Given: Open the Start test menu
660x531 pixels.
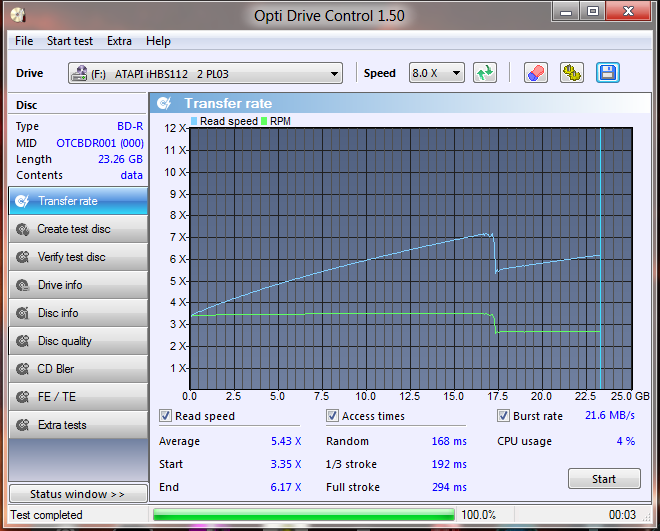Looking at the screenshot, I should click(x=70, y=41).
